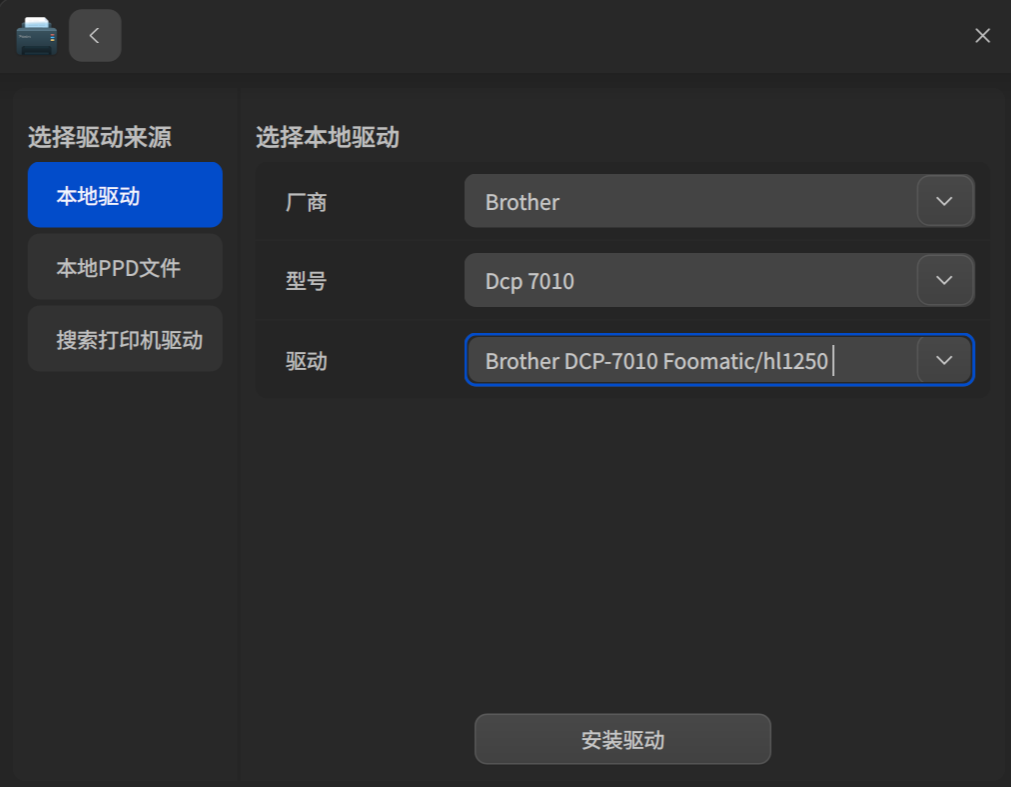Click the empty title bar area
Viewport: 1011px width, 787px height.
click(x=542, y=35)
